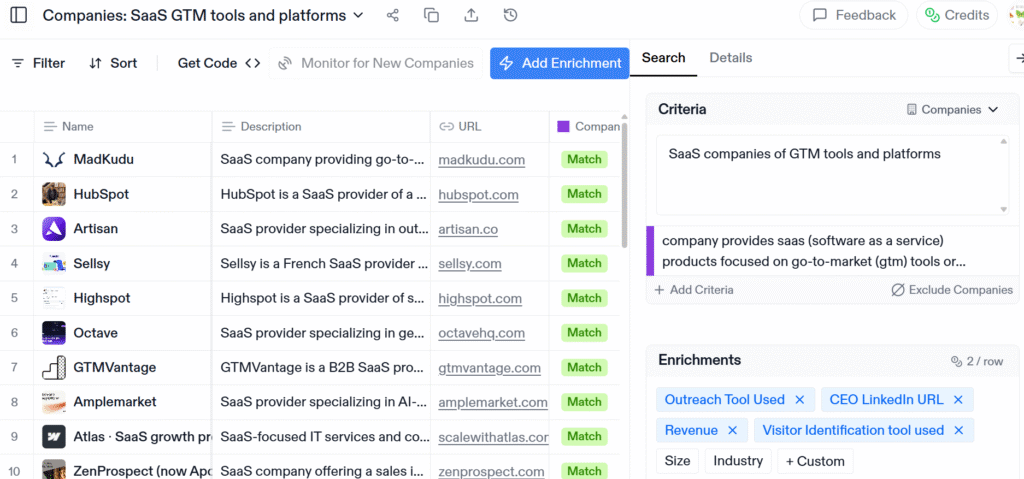1024x479 pixels.
Task: Remove the Revenue enrichment tag
Action: pyautogui.click(x=732, y=430)
